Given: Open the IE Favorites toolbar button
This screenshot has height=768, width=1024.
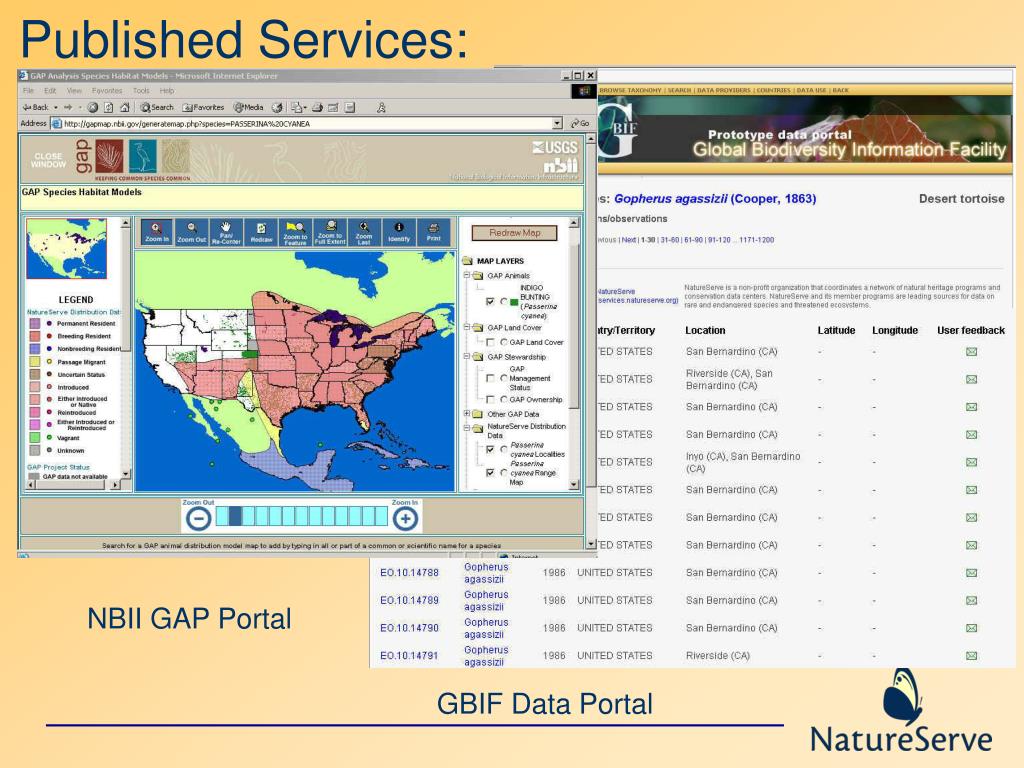Looking at the screenshot, I should (203, 107).
